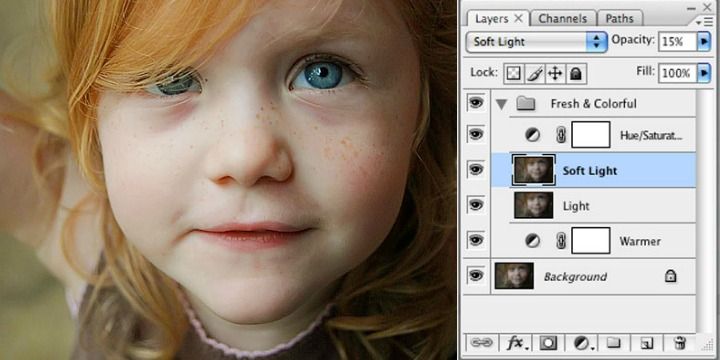Hide the Background layer
This screenshot has width=720, height=360.
(x=476, y=276)
